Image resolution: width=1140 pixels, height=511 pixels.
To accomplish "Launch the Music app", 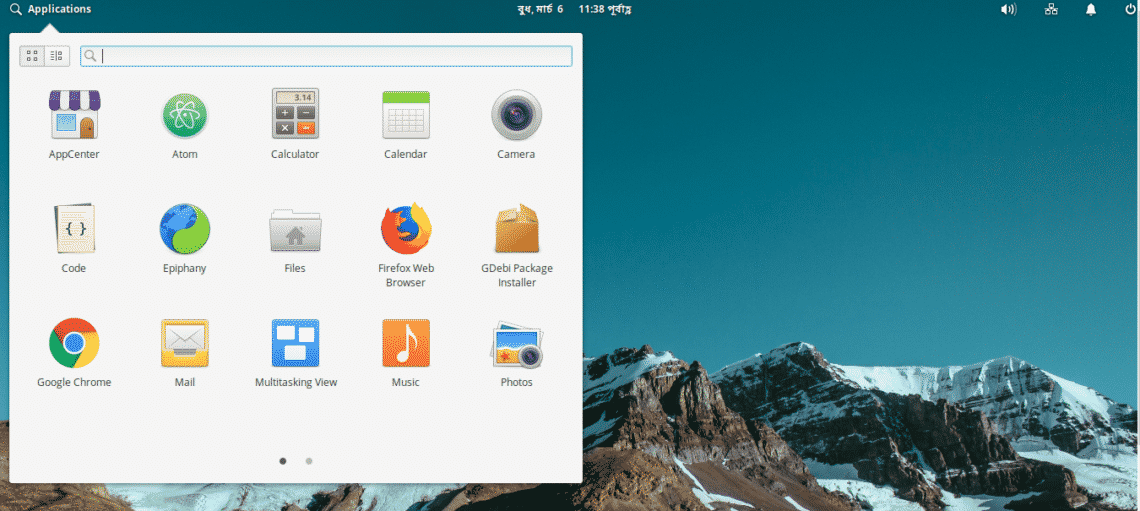I will (x=406, y=343).
